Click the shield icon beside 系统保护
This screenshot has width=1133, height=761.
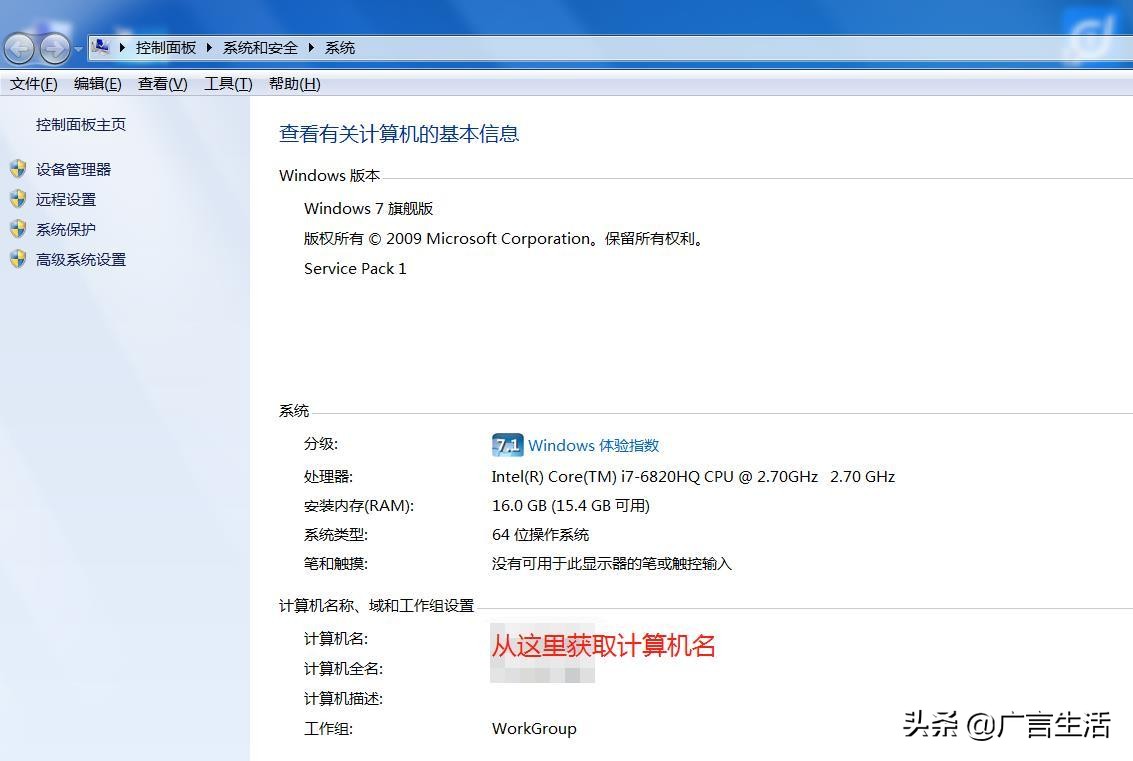click(18, 229)
